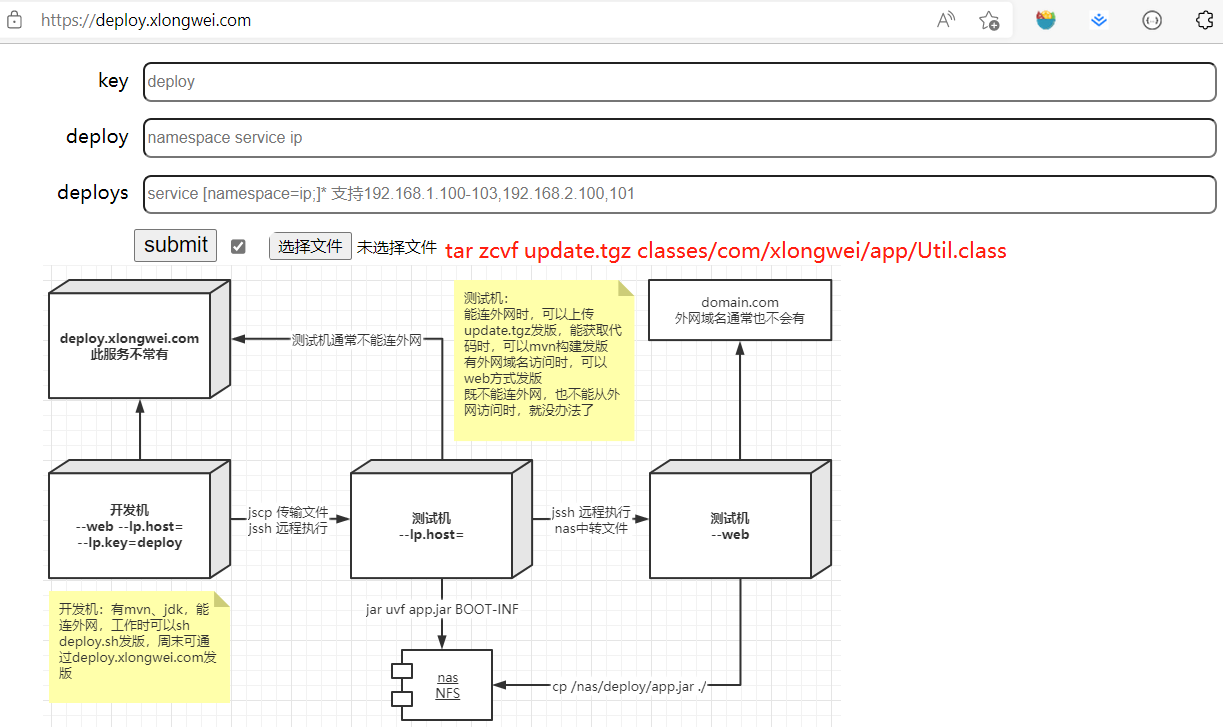Viewport: 1223px width, 727px height.
Task: Click the deploy namespace service ip field
Action: 680,138
